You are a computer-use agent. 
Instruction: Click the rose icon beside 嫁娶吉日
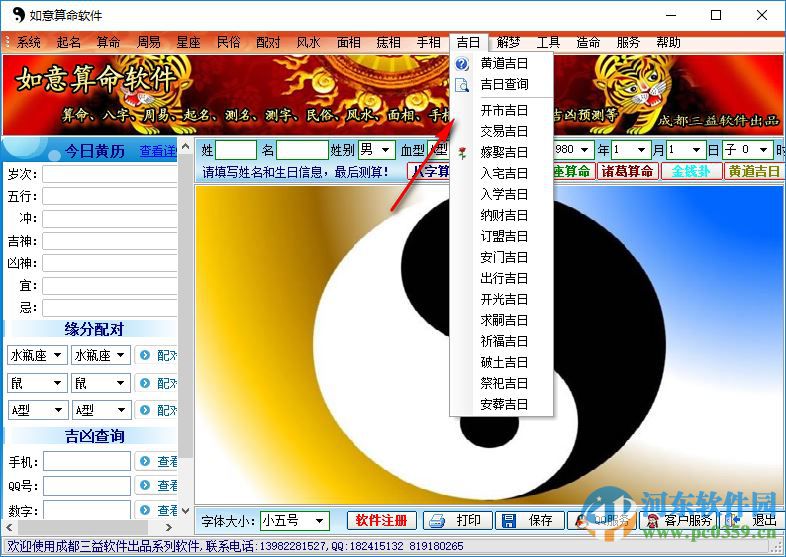(x=462, y=152)
